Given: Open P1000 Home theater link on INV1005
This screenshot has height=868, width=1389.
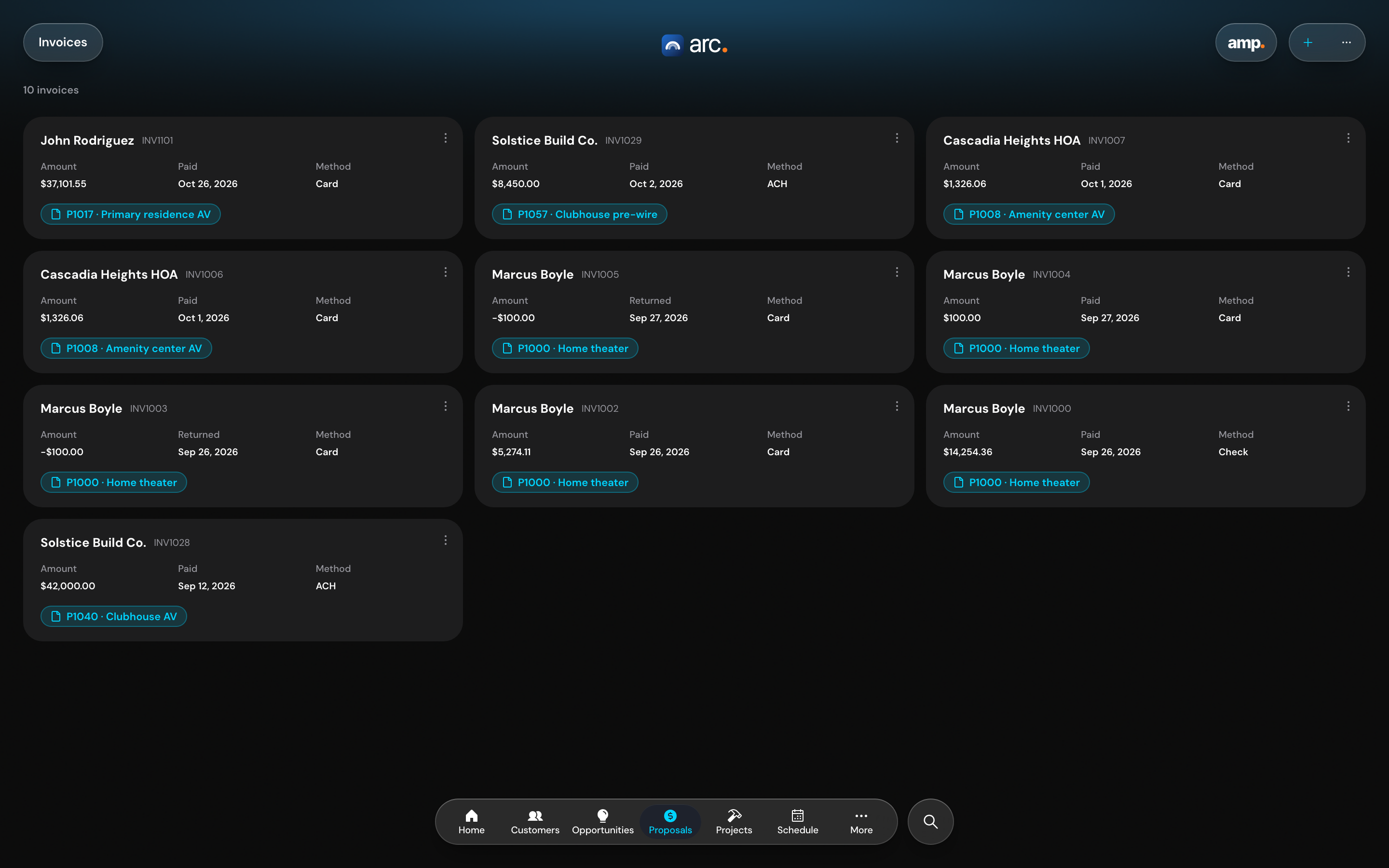Looking at the screenshot, I should (x=565, y=349).
